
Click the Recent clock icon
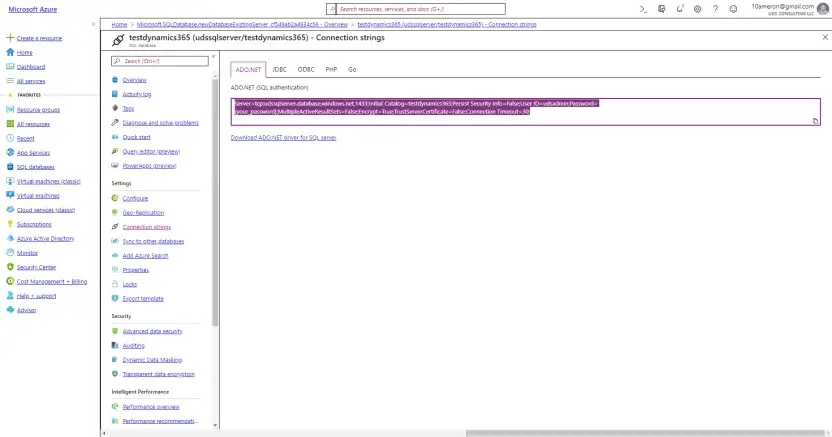(10, 138)
